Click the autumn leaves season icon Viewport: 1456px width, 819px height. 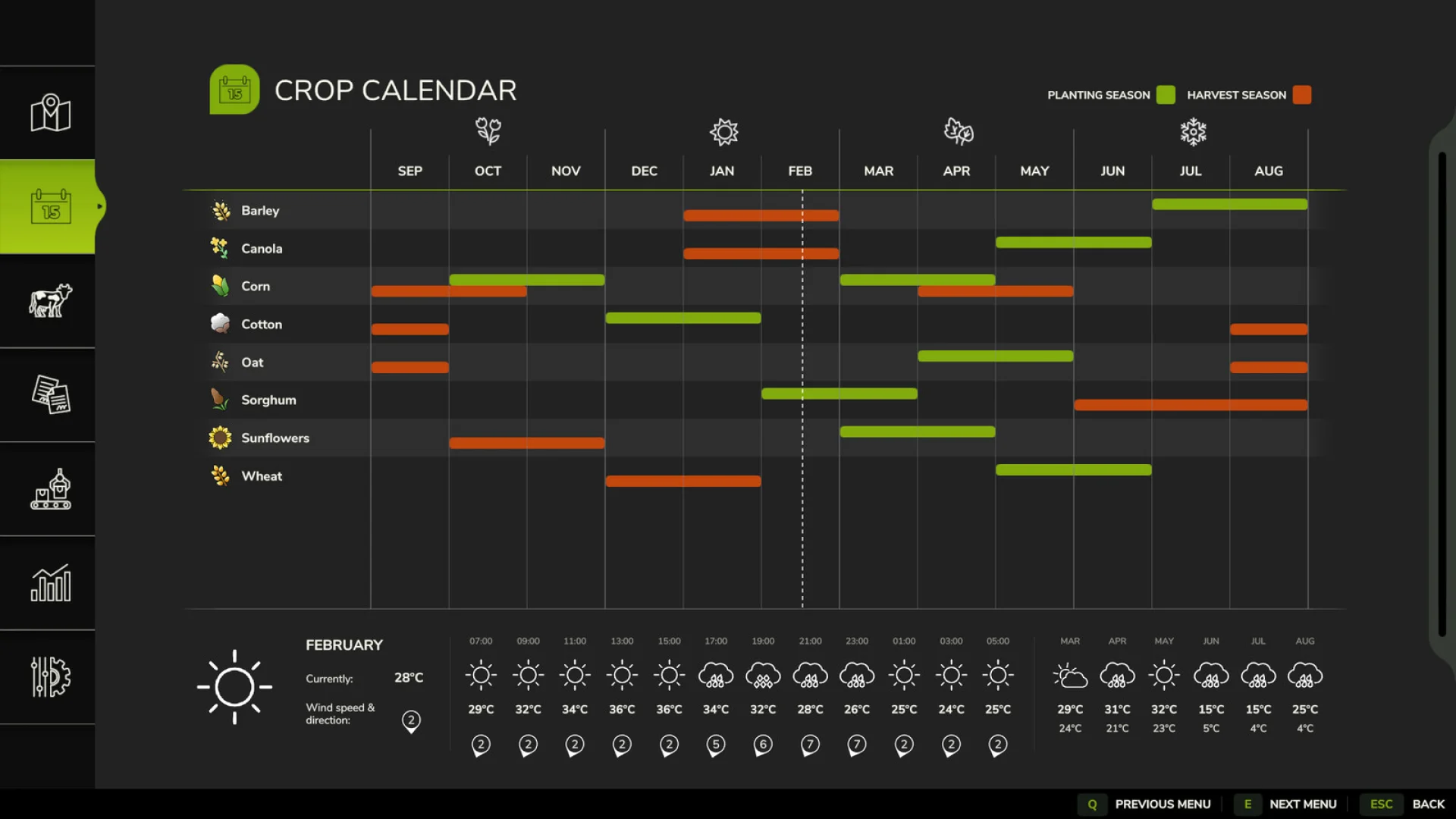[956, 131]
